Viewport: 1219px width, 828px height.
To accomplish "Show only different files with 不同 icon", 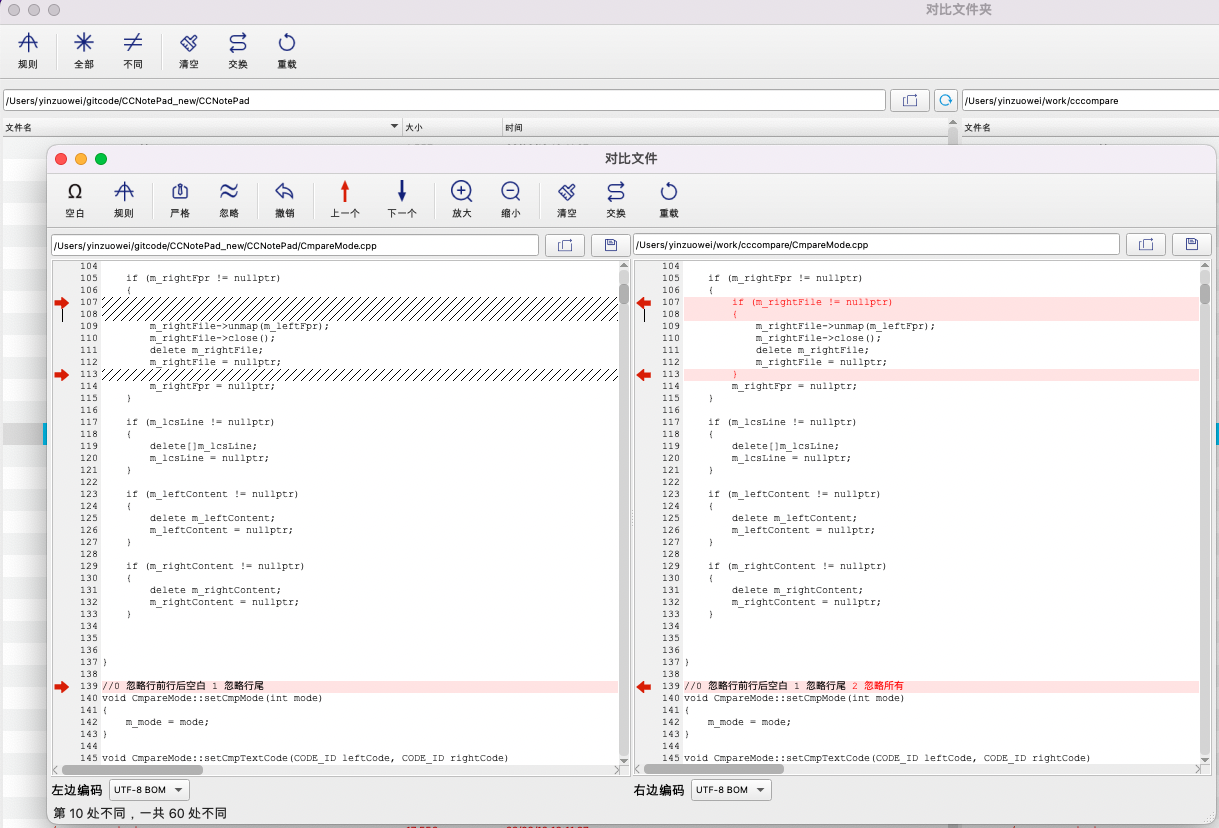I will click(x=133, y=50).
